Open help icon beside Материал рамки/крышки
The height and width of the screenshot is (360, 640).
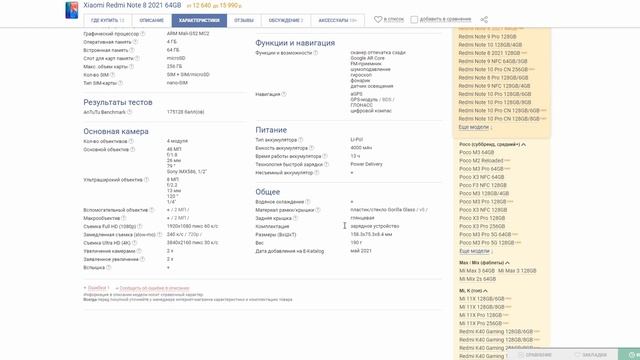(x=318, y=210)
